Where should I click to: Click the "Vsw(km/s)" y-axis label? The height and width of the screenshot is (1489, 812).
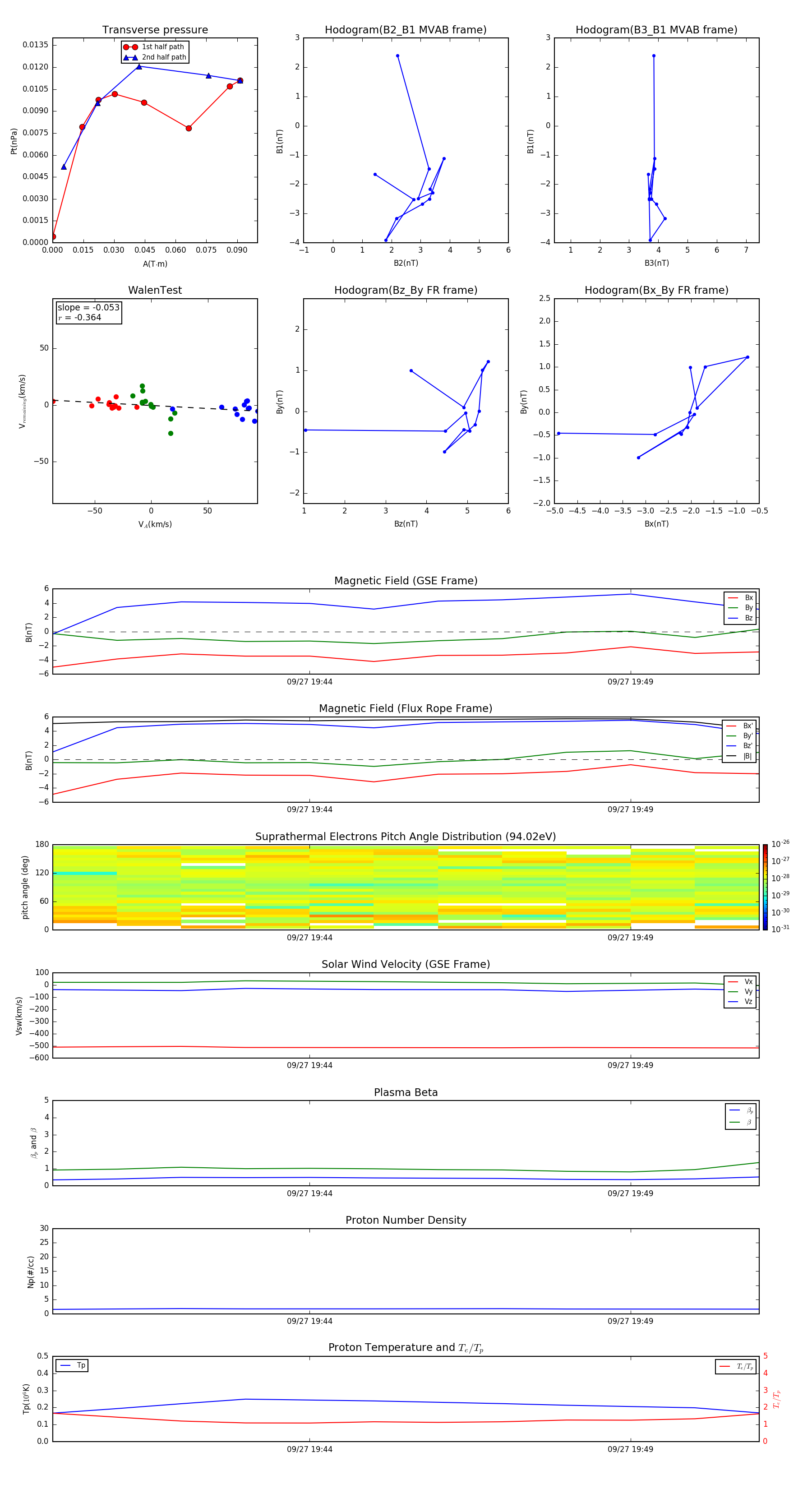(x=19, y=1016)
